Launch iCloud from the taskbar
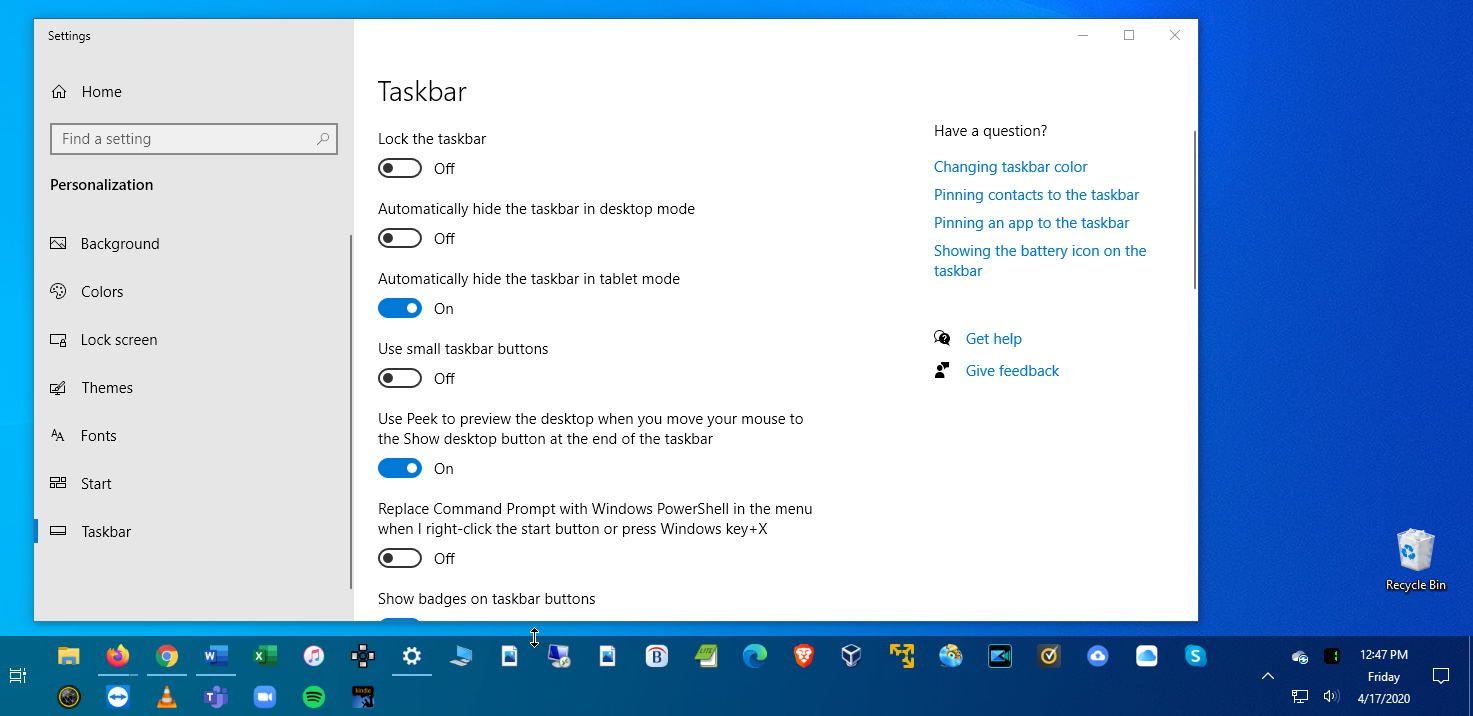This screenshot has width=1473, height=716. 1147,656
